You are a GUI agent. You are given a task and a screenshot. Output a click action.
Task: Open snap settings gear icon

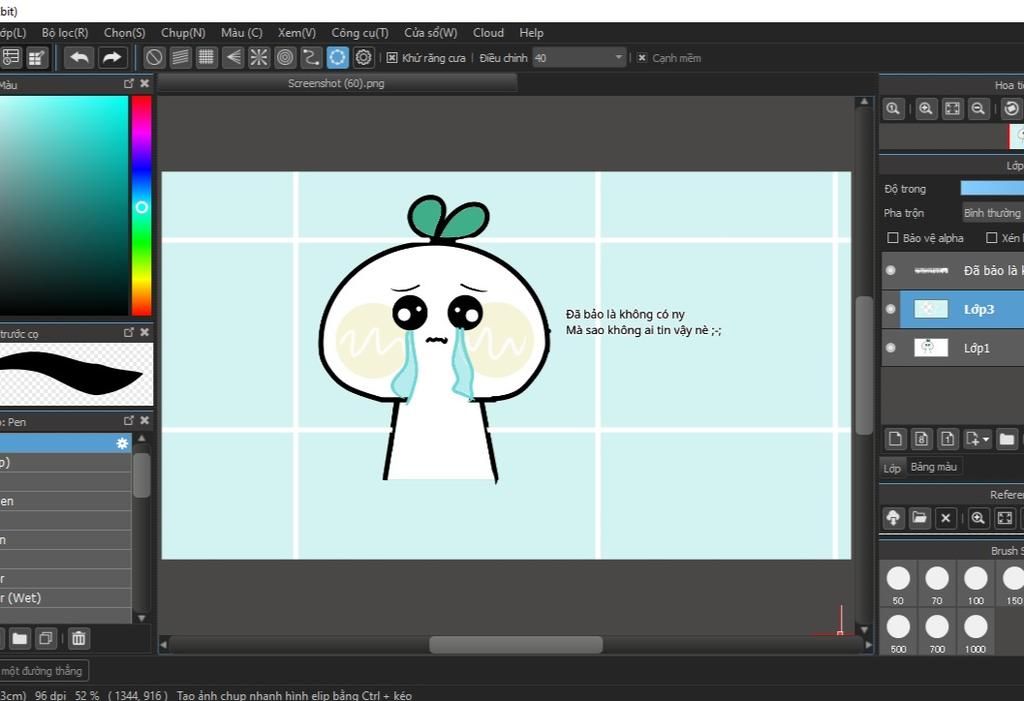point(364,58)
